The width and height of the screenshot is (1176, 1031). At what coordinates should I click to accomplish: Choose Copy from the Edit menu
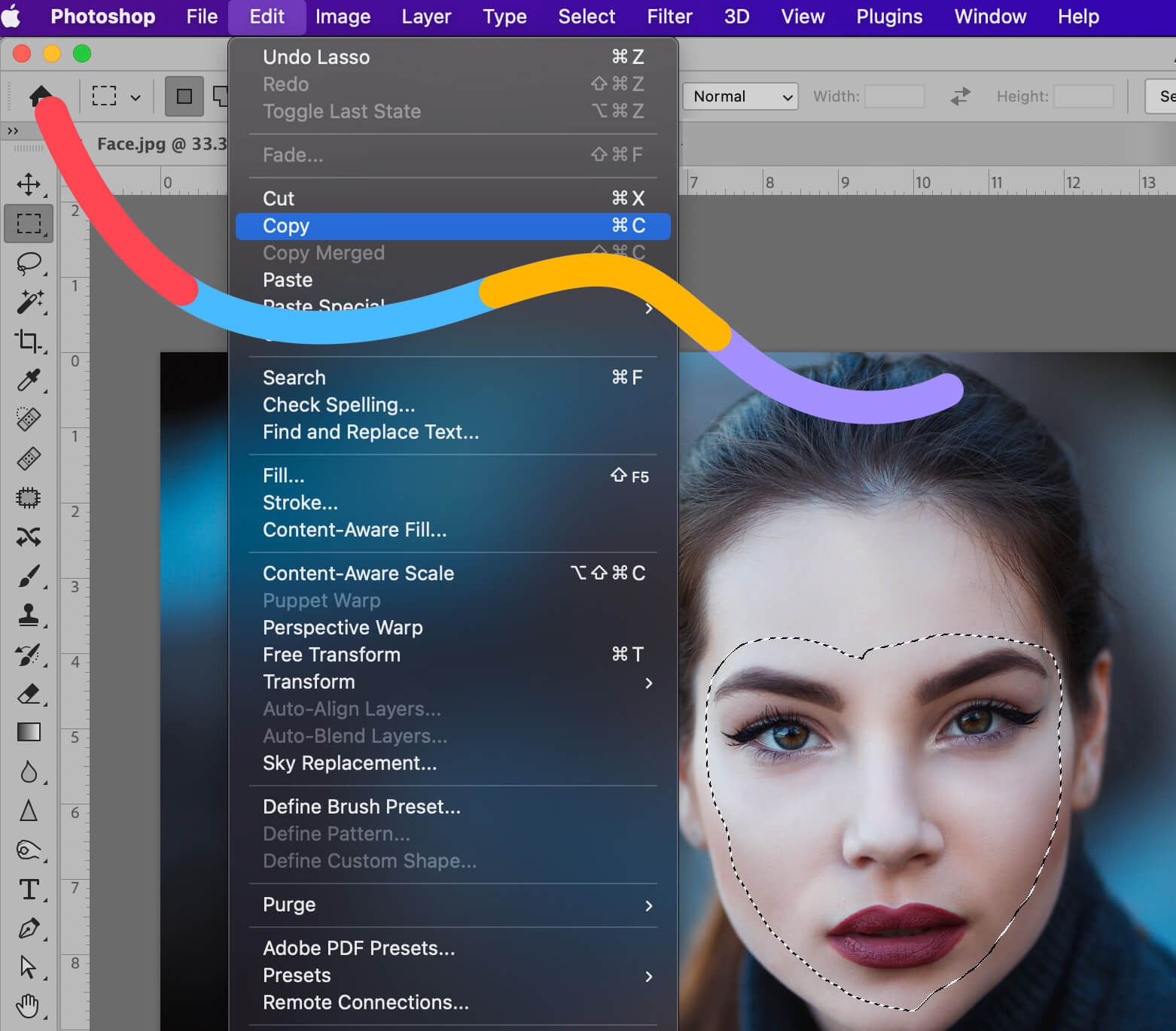tap(452, 226)
